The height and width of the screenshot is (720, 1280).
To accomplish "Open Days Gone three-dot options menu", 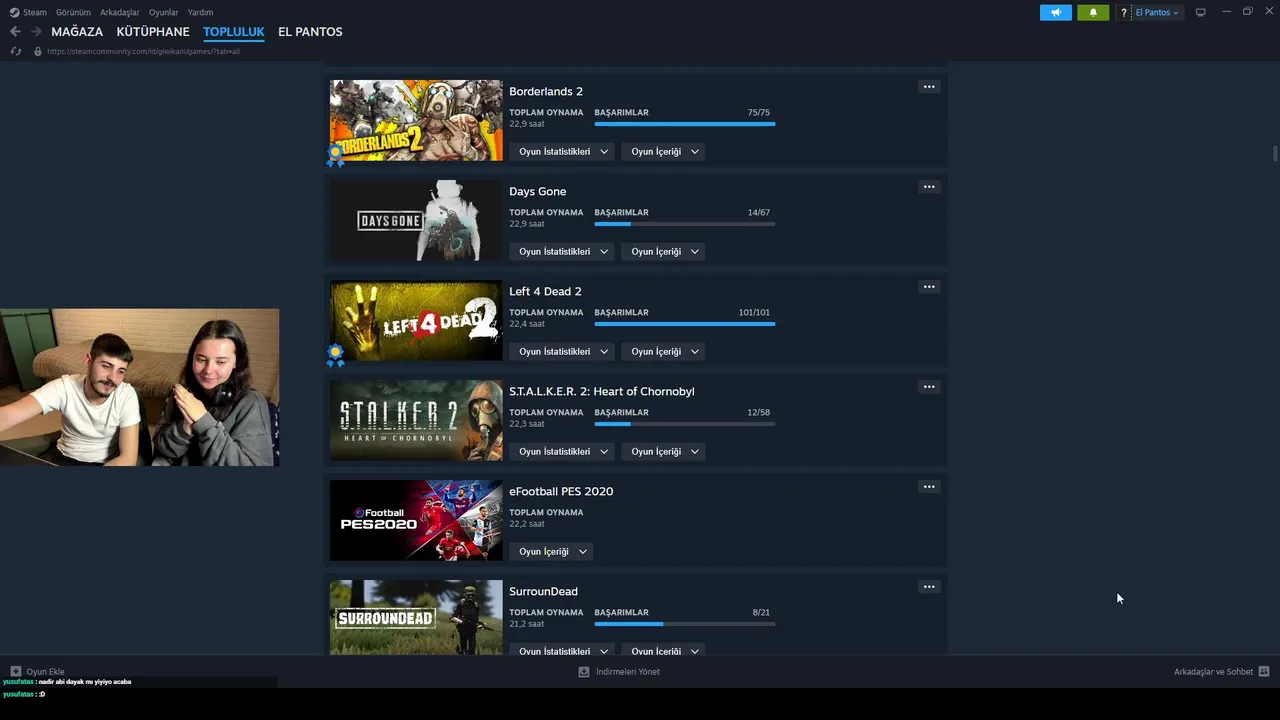I will [929, 187].
